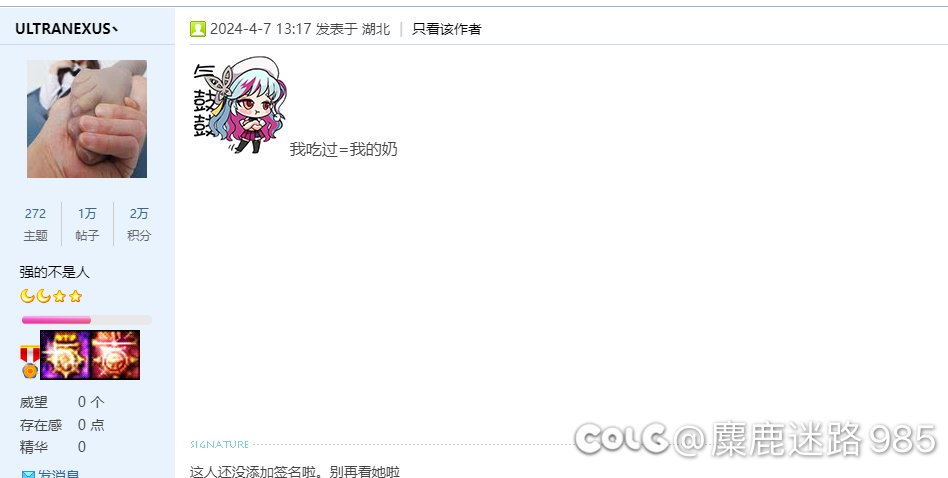Open the 272 主题 count
This screenshot has height=478, width=948.
click(36, 224)
